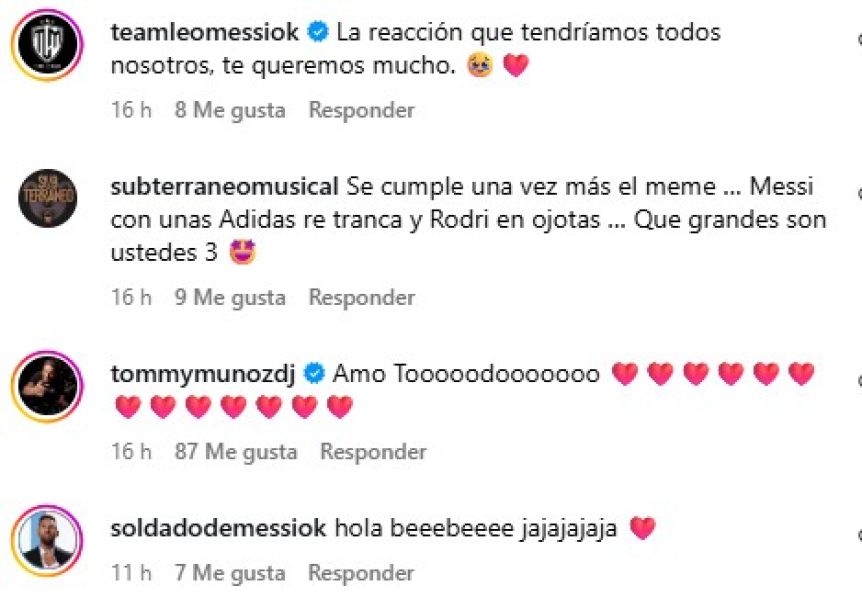862x597 pixels.
Task: Open soldadodemessiok username link
Action: pyautogui.click(x=218, y=528)
